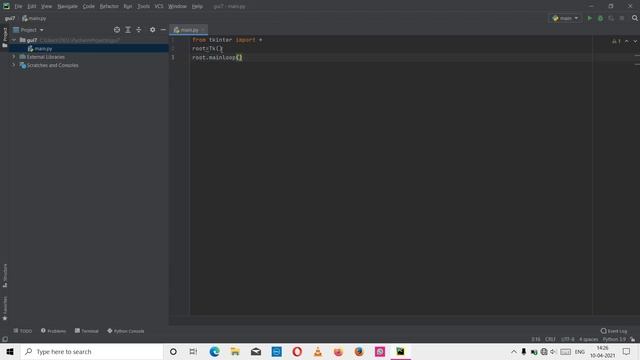Click the PyCharm icon in the taskbar

click(400, 351)
